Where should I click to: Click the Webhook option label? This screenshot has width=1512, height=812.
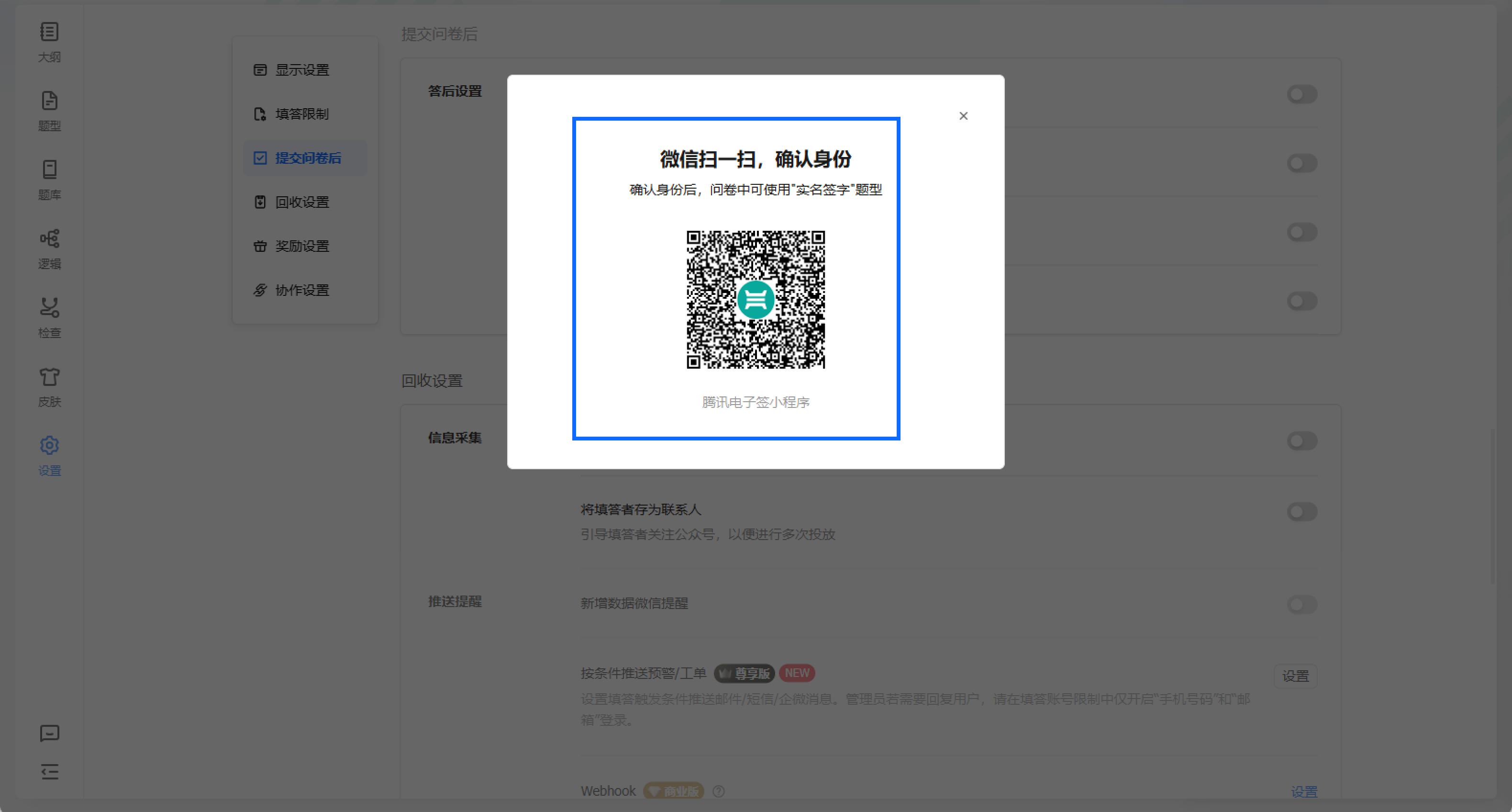click(608, 791)
